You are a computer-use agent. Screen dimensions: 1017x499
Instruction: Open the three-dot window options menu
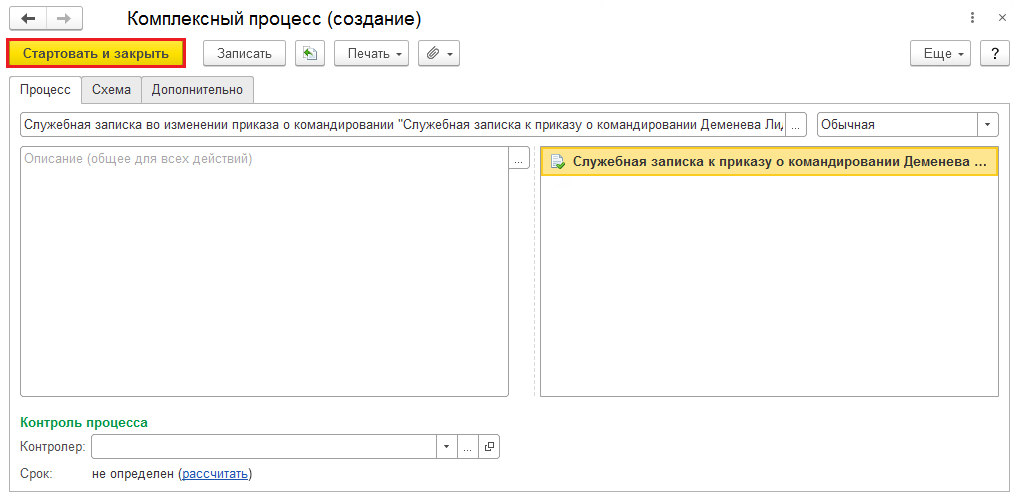click(x=972, y=19)
